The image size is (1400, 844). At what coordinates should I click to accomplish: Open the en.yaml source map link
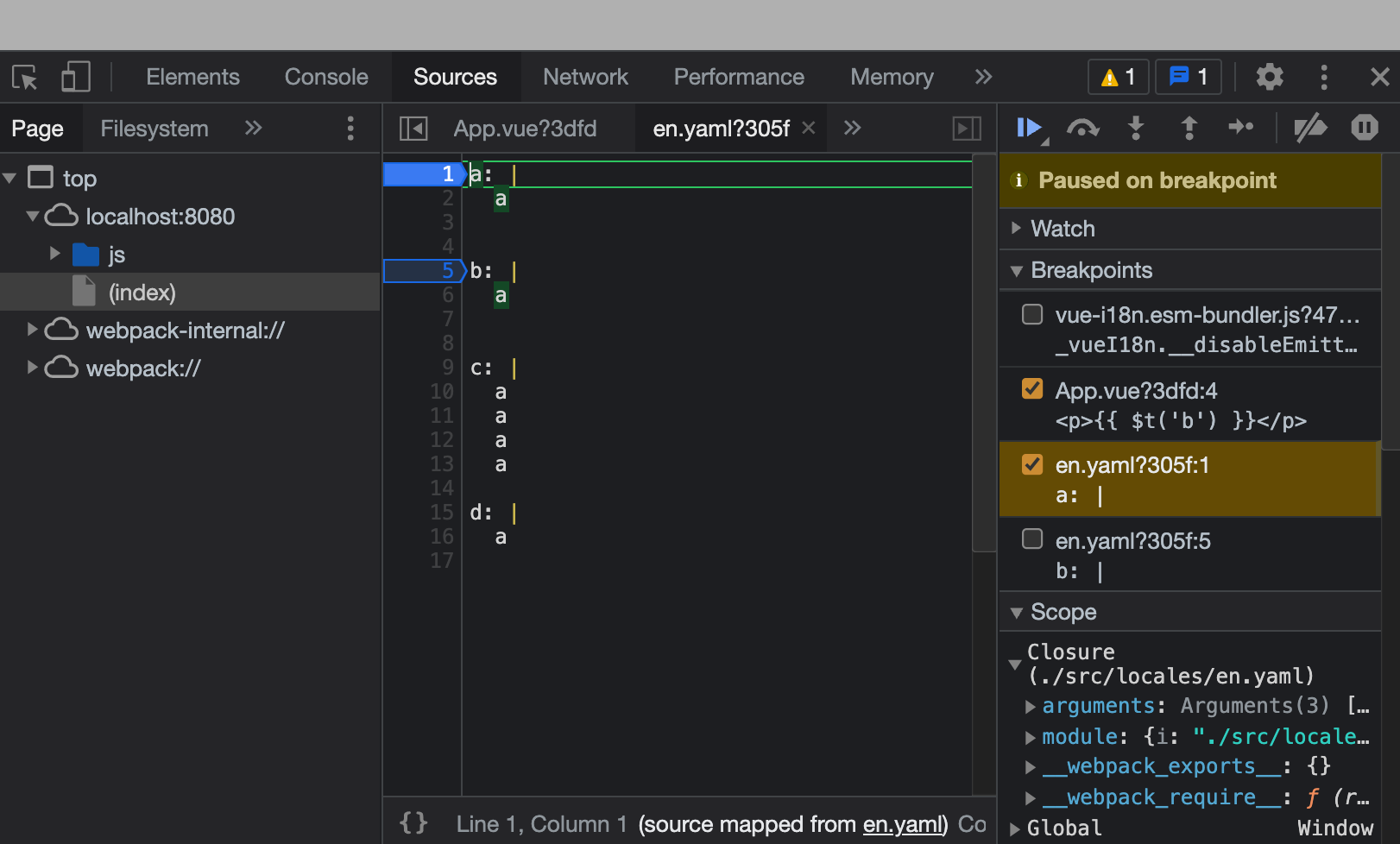tap(902, 823)
